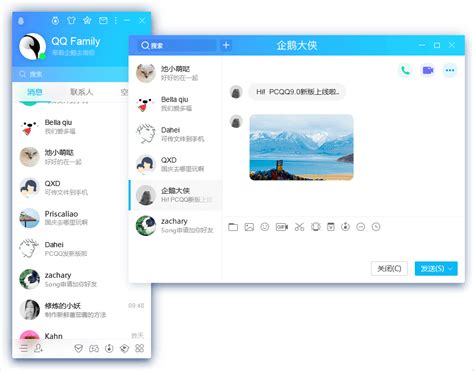Click the QQ Family nickname text
This screenshot has width=474, height=371.
pyautogui.click(x=76, y=41)
